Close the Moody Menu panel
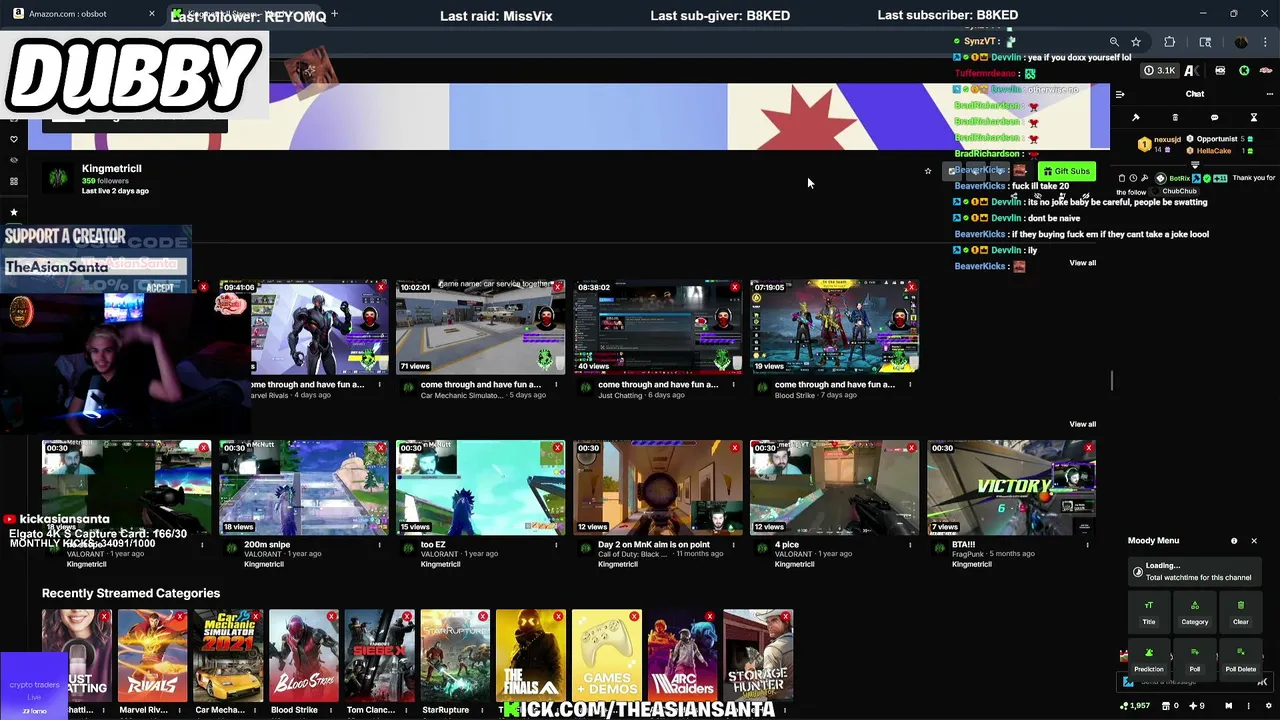 (1253, 541)
